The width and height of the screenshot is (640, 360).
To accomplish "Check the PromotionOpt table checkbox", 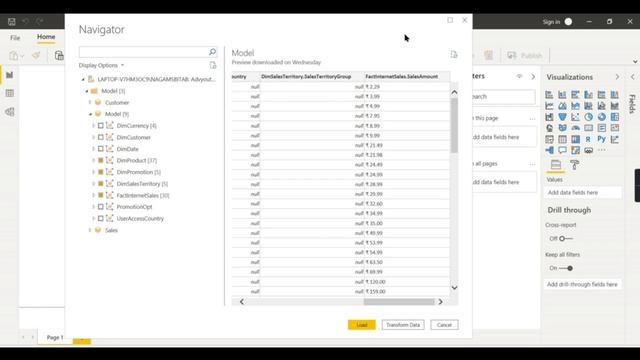I will [x=100, y=207].
